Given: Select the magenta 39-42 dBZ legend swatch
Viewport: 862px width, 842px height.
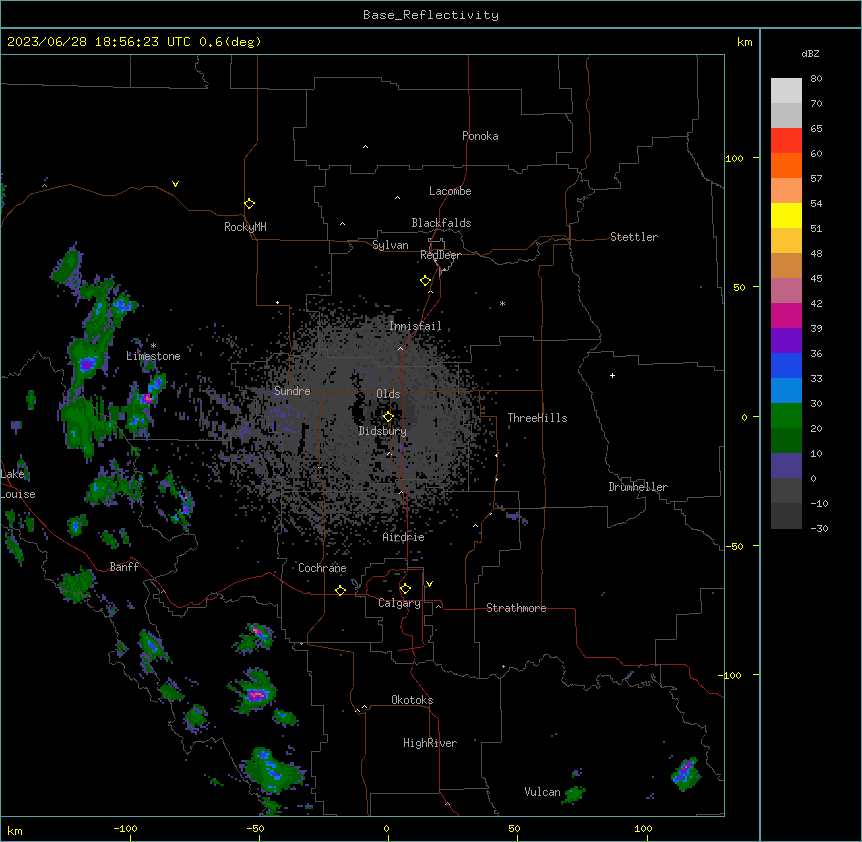Looking at the screenshot, I should (x=786, y=315).
